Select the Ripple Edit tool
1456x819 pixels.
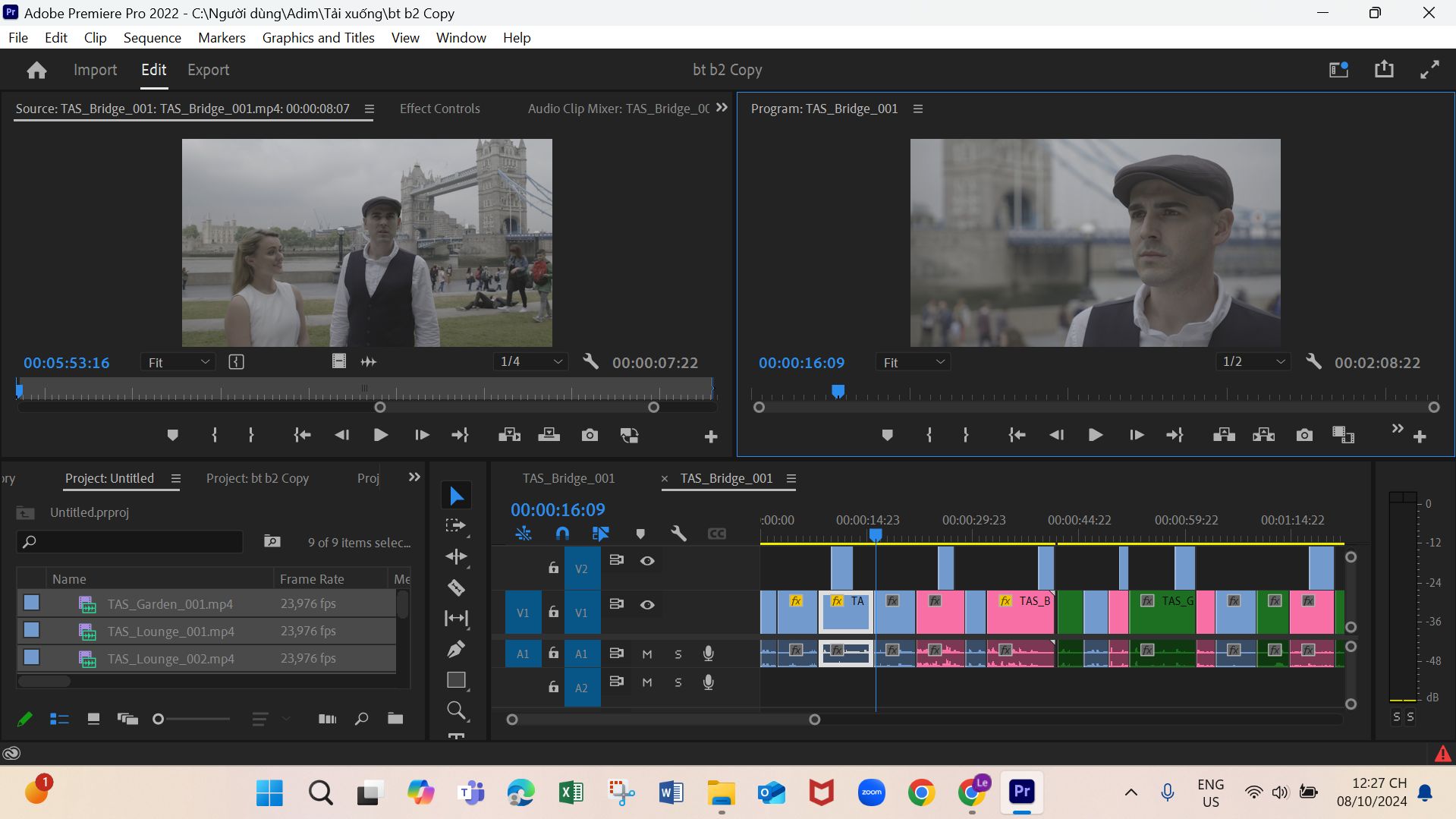(x=456, y=557)
